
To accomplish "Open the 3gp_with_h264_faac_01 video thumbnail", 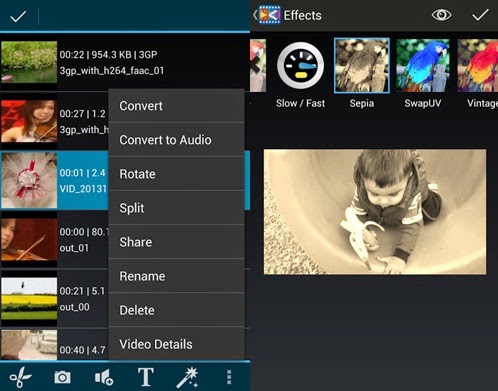I will click(x=29, y=62).
